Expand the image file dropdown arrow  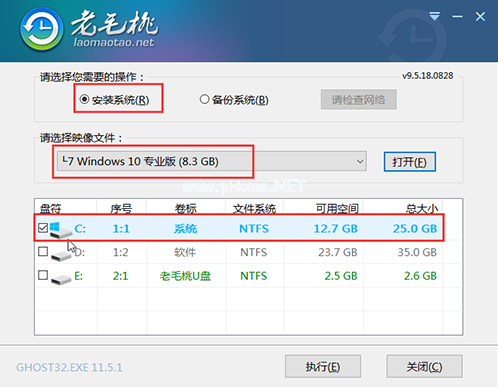360,162
